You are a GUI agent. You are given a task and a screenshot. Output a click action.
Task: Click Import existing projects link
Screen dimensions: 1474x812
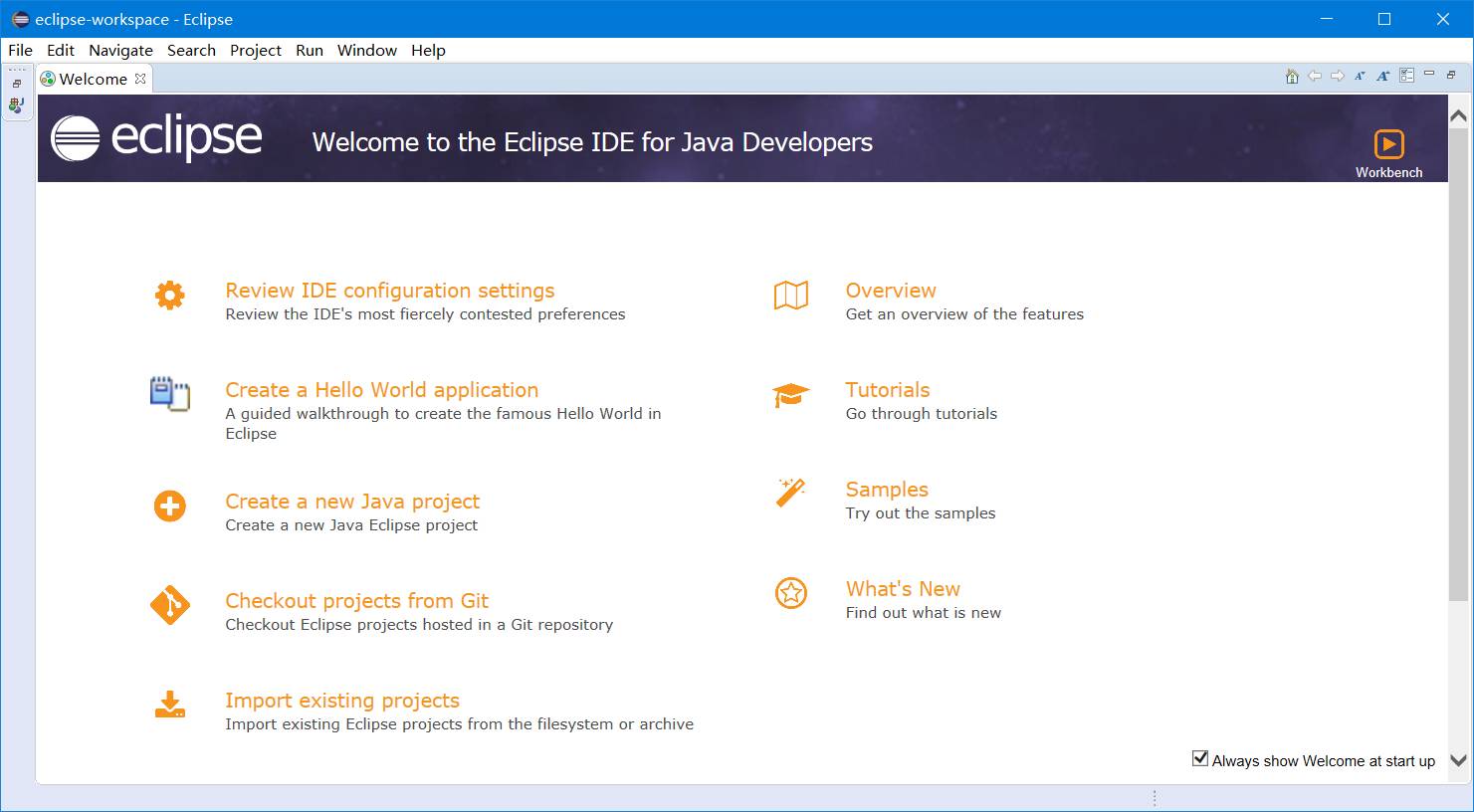(342, 701)
